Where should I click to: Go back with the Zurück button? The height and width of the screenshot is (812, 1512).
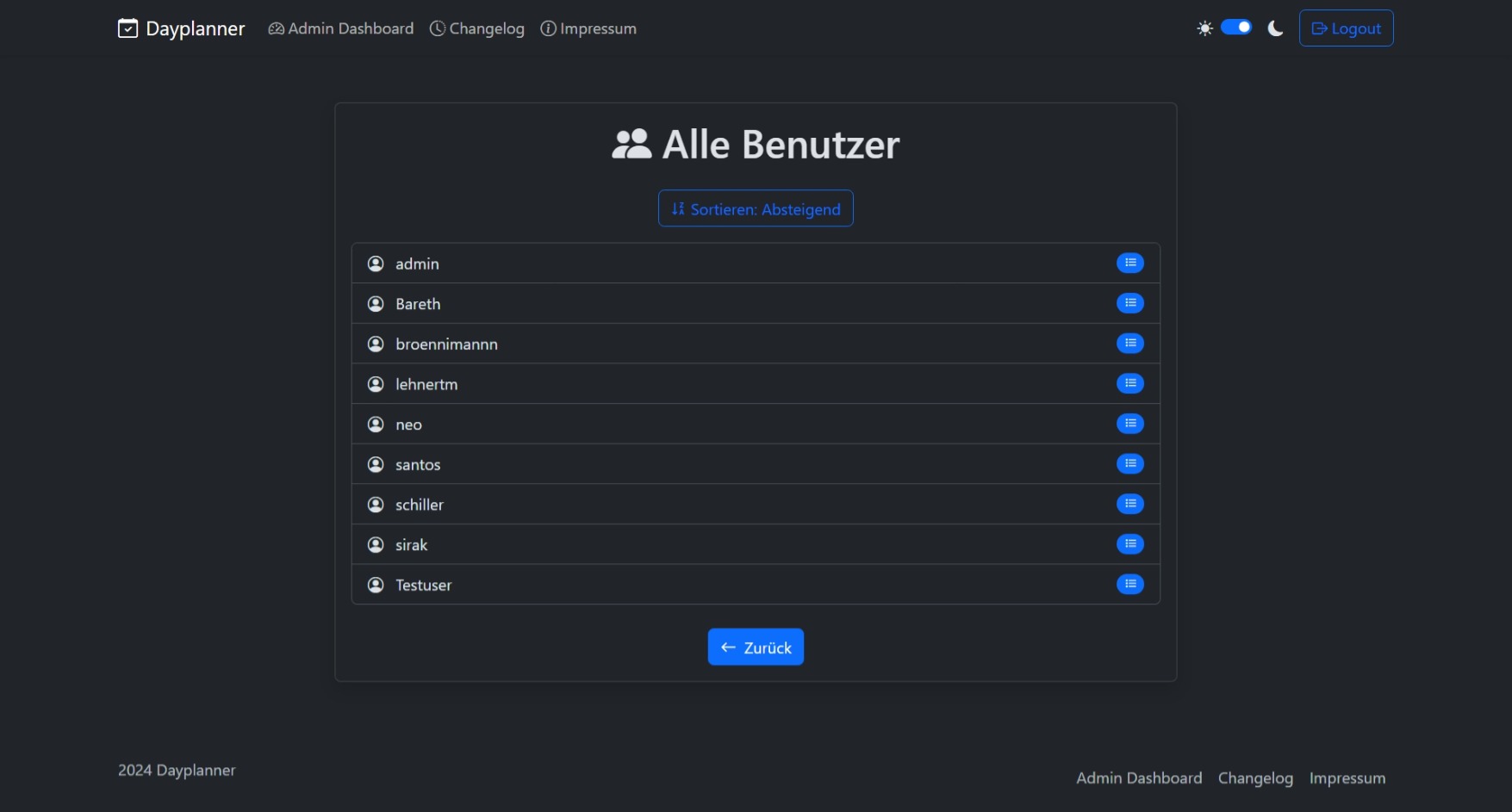(x=756, y=647)
